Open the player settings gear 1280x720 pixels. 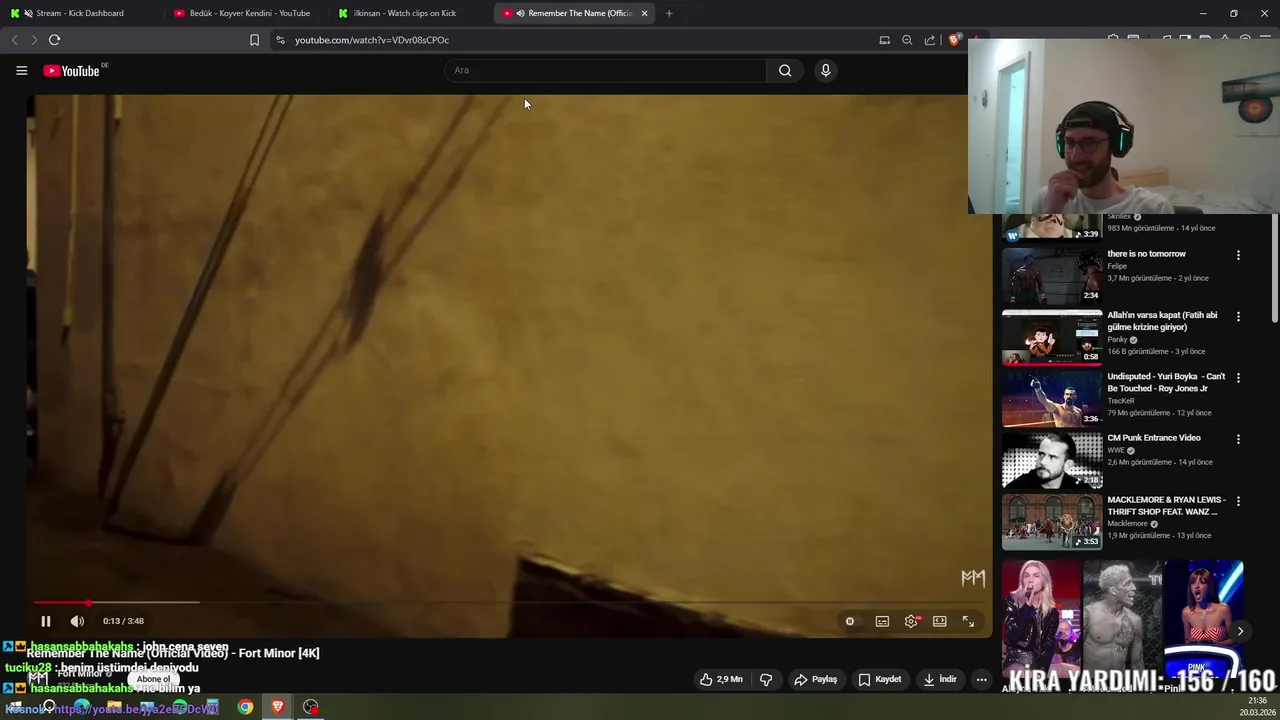tap(911, 621)
